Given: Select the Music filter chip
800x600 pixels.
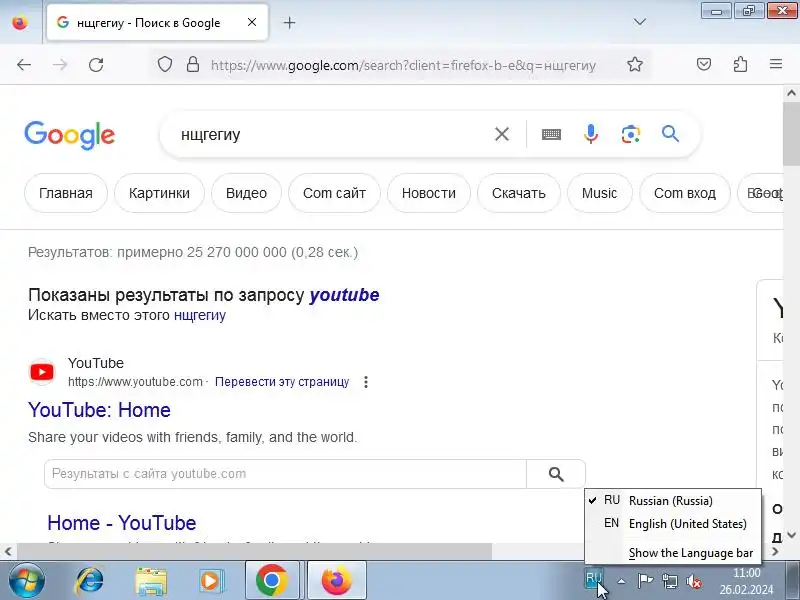Looking at the screenshot, I should pyautogui.click(x=599, y=193).
